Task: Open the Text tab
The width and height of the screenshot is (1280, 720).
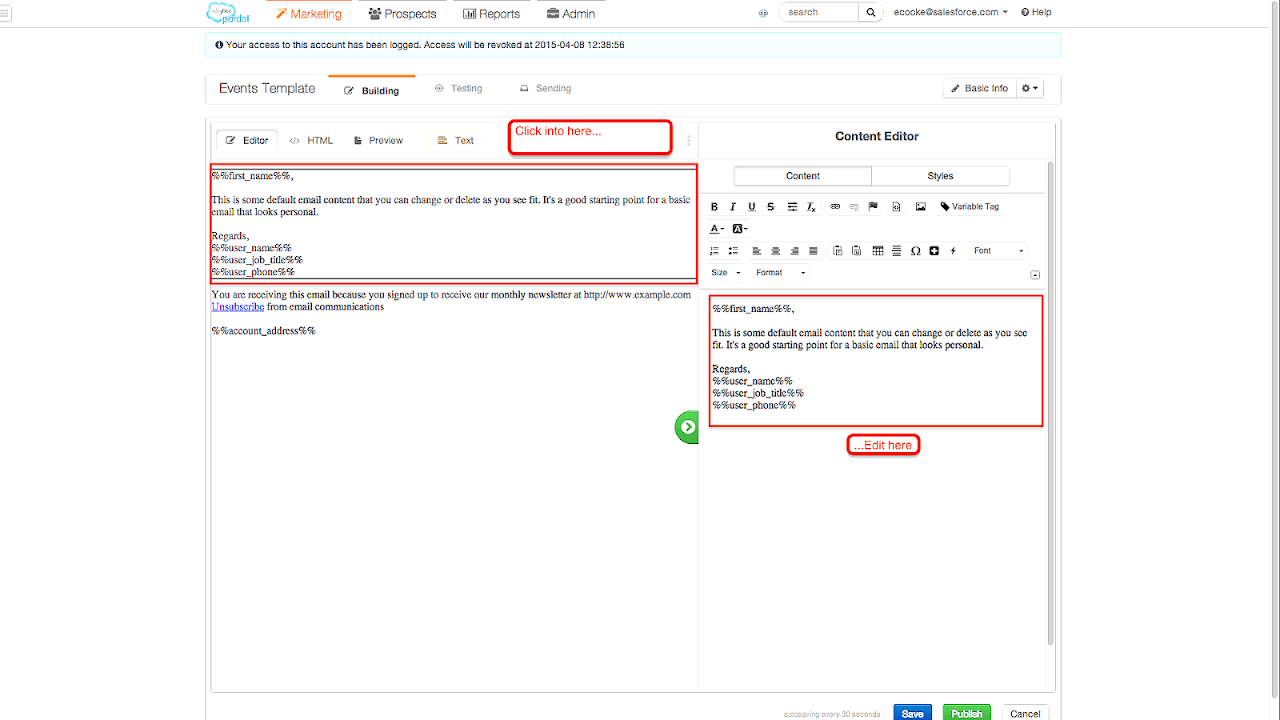Action: (x=456, y=141)
